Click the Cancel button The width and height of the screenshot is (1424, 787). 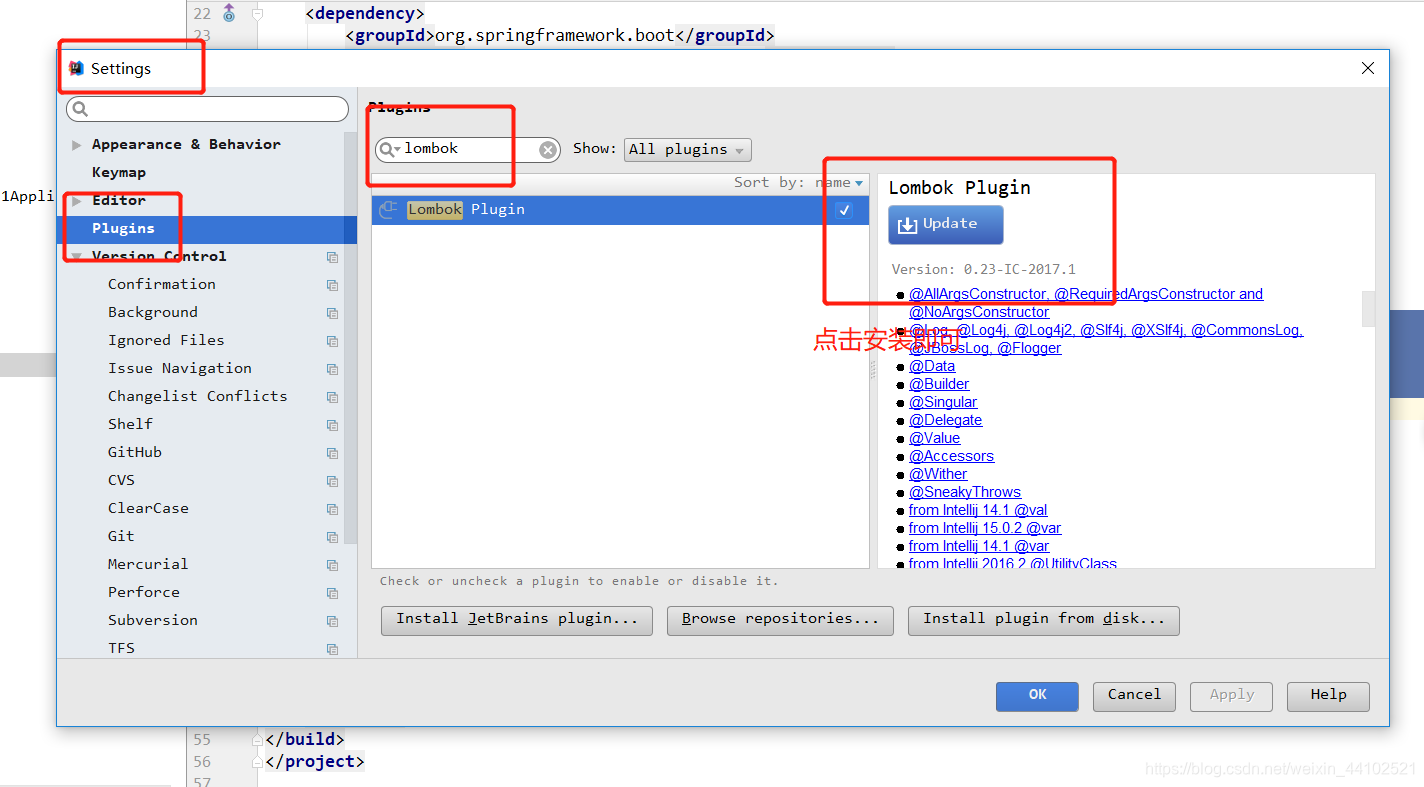(x=1134, y=696)
